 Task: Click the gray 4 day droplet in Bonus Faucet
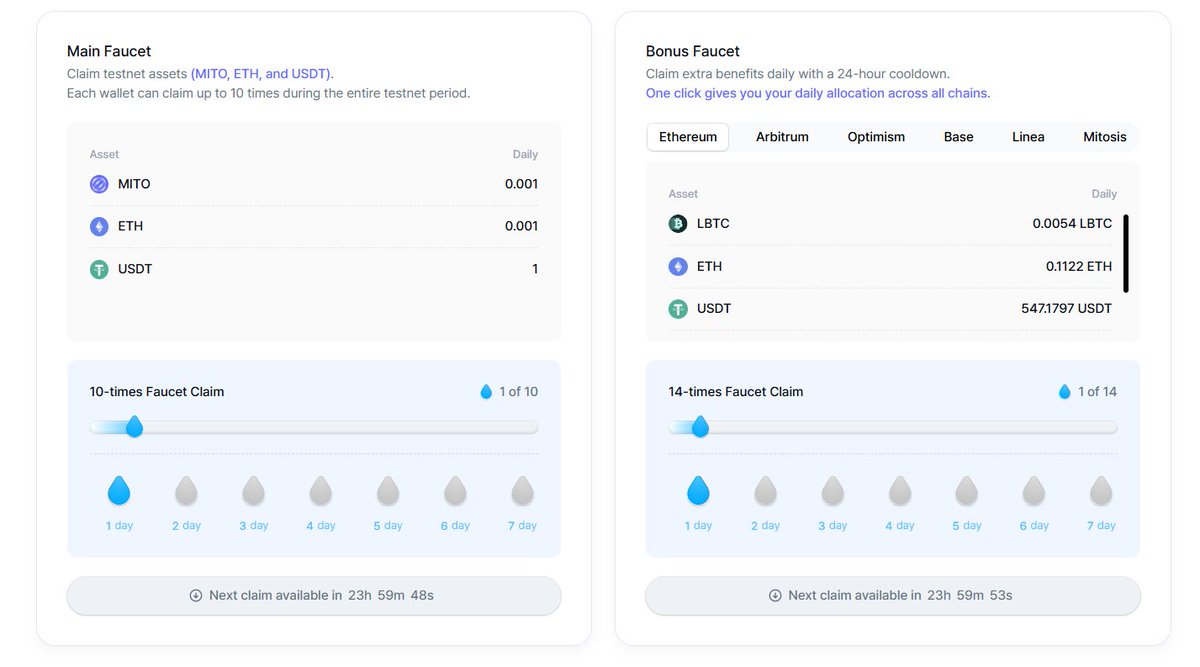(x=900, y=491)
